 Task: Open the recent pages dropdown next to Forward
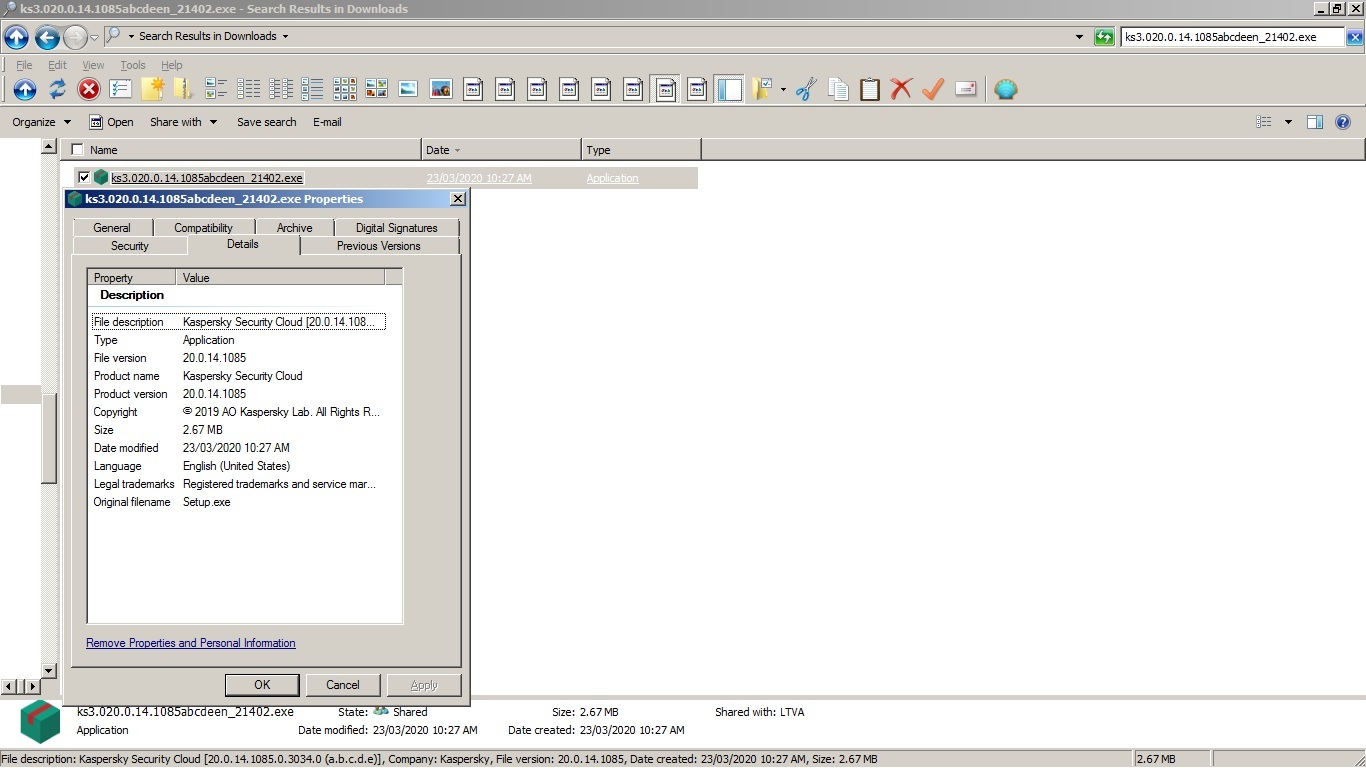click(95, 38)
